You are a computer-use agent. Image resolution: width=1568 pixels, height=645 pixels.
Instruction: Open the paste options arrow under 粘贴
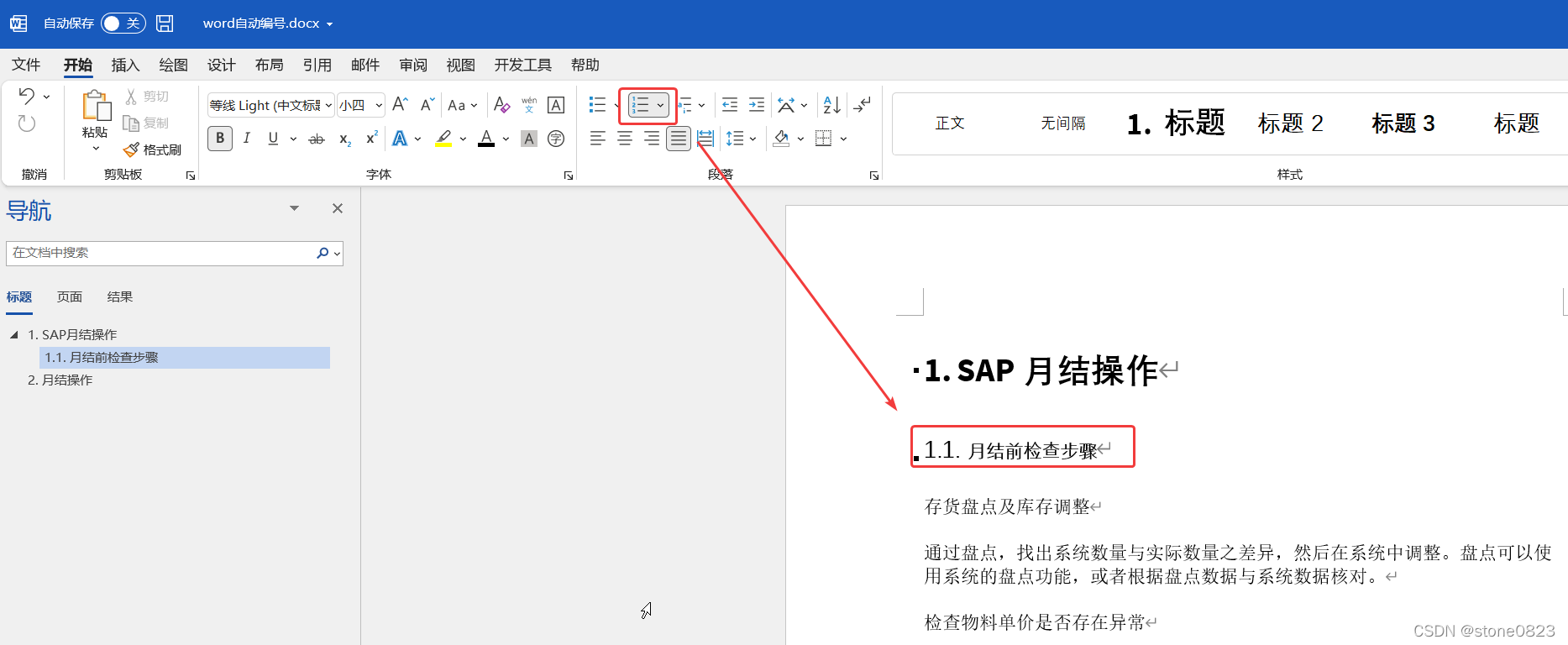96,149
